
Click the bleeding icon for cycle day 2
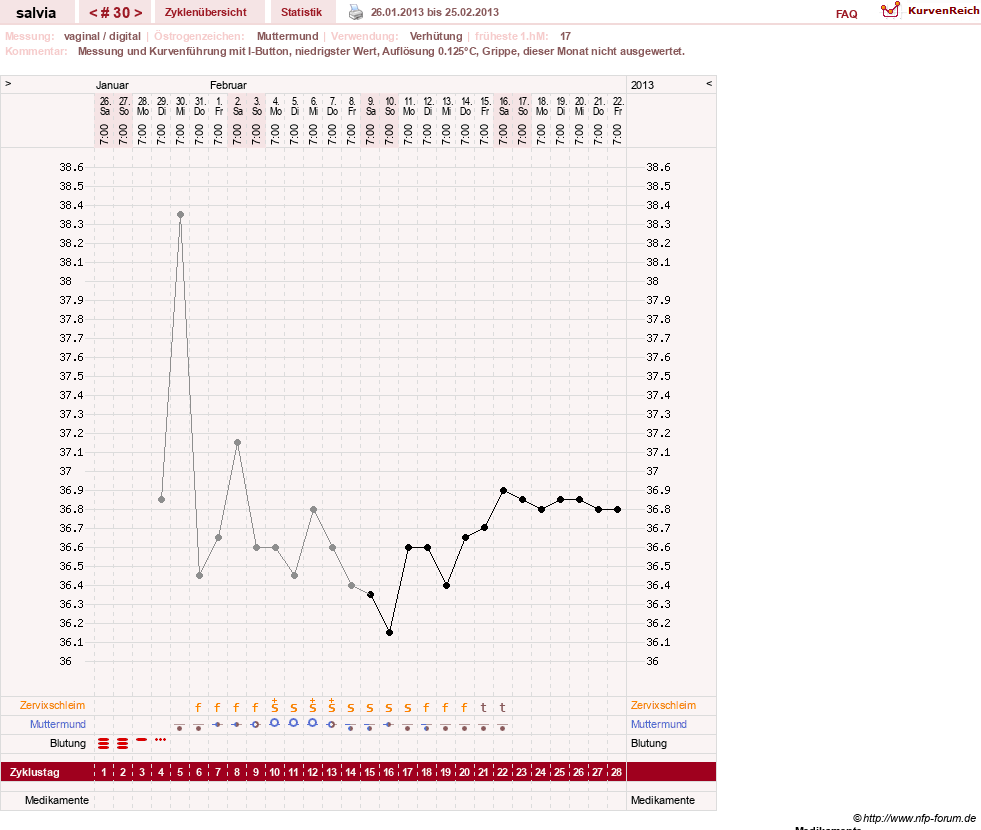(123, 744)
